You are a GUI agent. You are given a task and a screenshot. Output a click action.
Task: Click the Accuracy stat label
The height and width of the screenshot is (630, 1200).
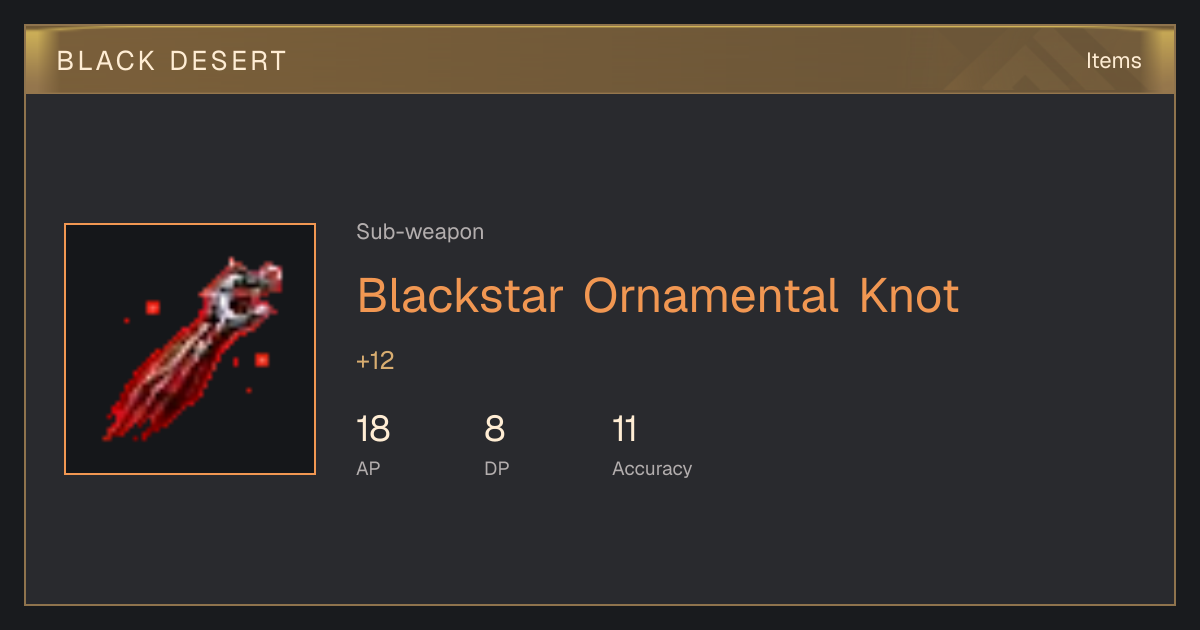[652, 468]
